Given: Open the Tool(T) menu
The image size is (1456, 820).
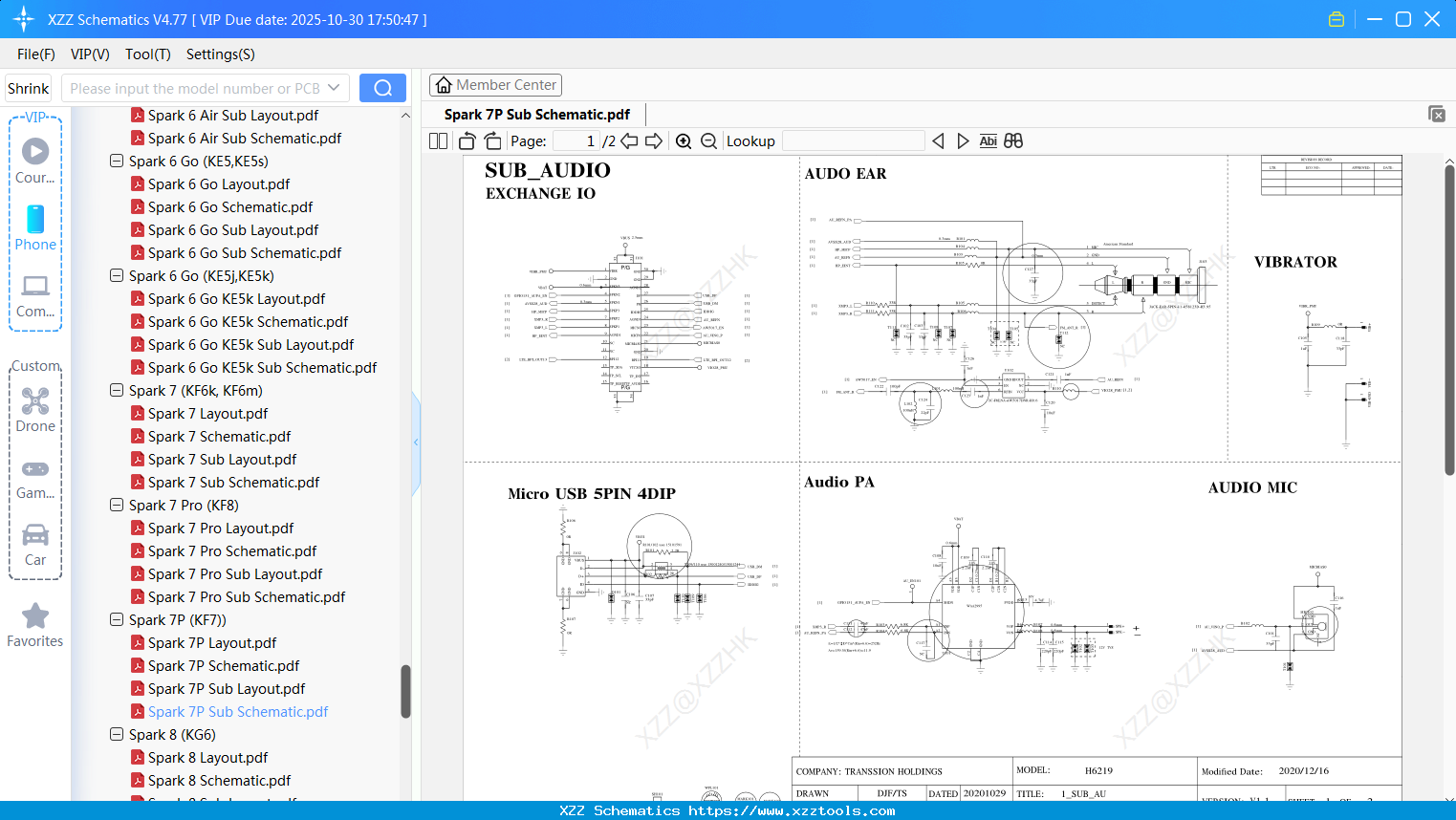Looking at the screenshot, I should (x=147, y=54).
